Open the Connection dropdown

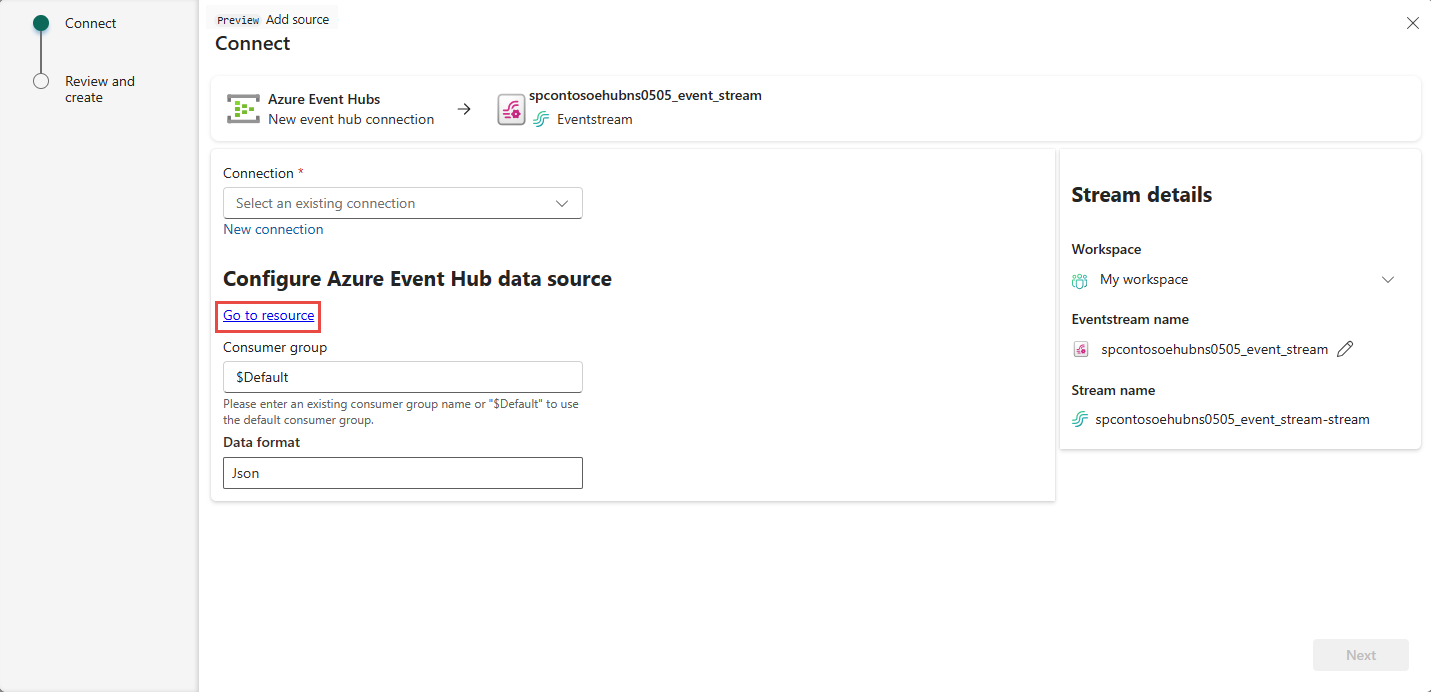[x=403, y=203]
